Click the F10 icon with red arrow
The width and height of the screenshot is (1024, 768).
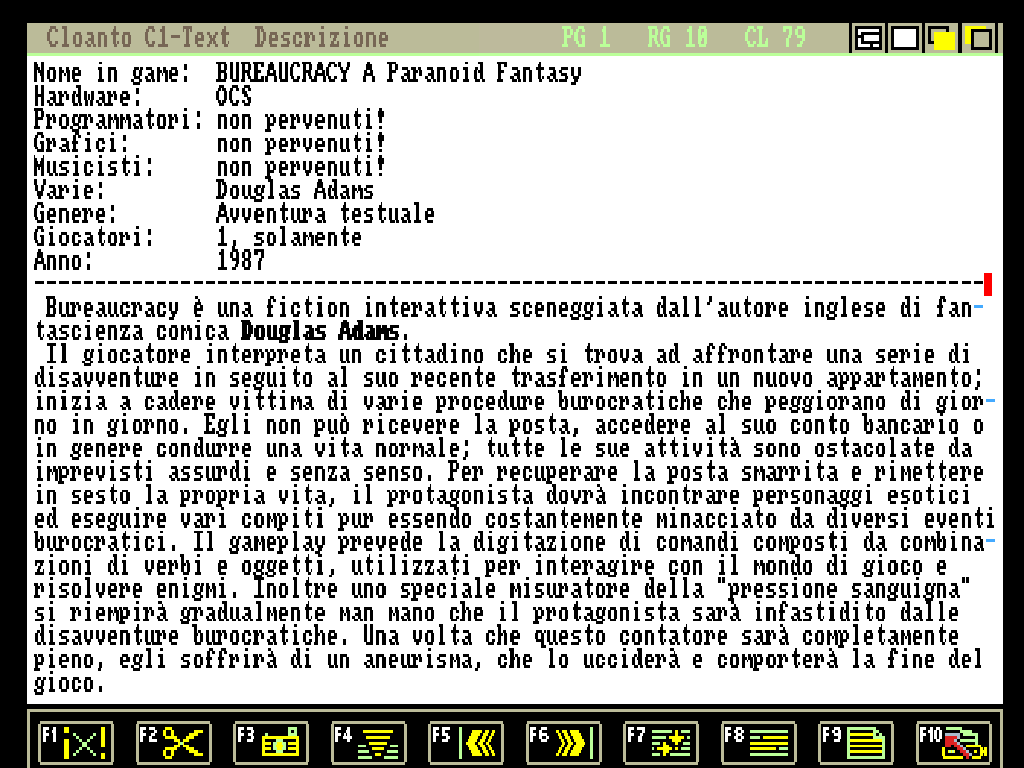click(x=954, y=743)
